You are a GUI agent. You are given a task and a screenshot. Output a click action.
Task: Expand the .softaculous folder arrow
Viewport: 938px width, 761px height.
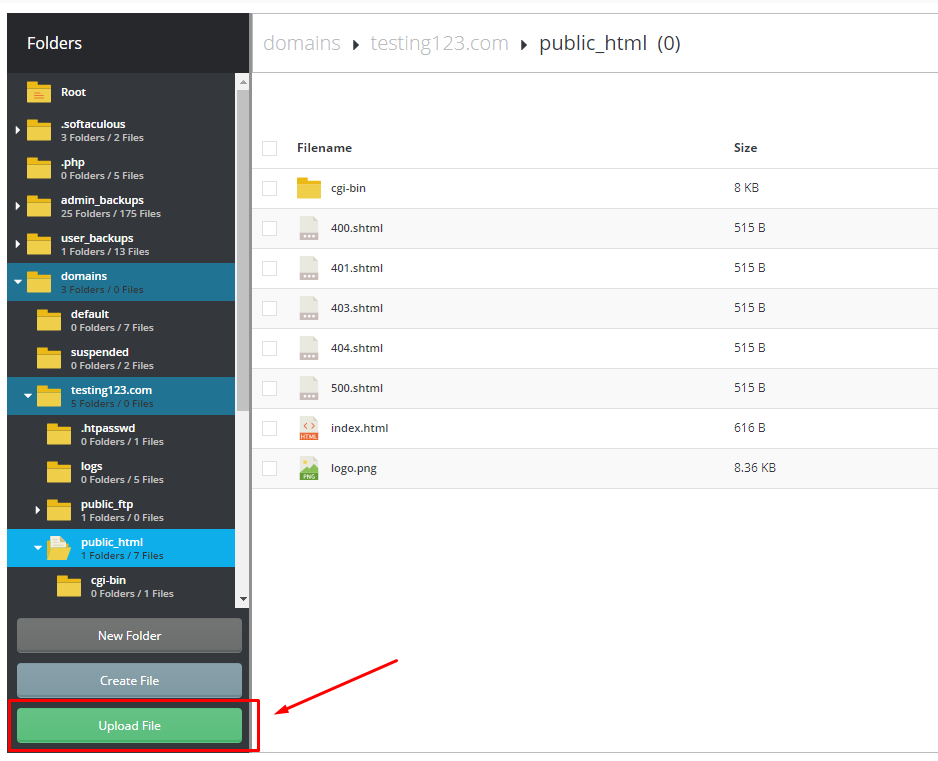click(17, 130)
